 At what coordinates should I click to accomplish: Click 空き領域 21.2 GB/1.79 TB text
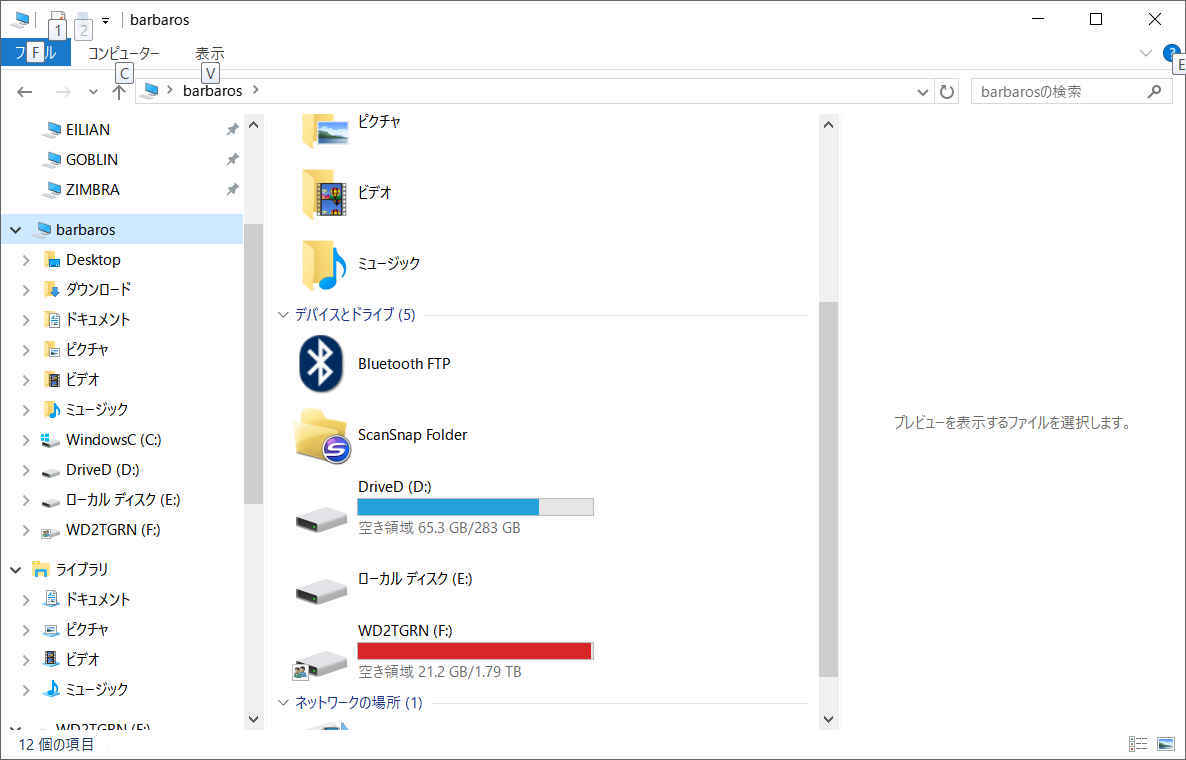coord(440,672)
